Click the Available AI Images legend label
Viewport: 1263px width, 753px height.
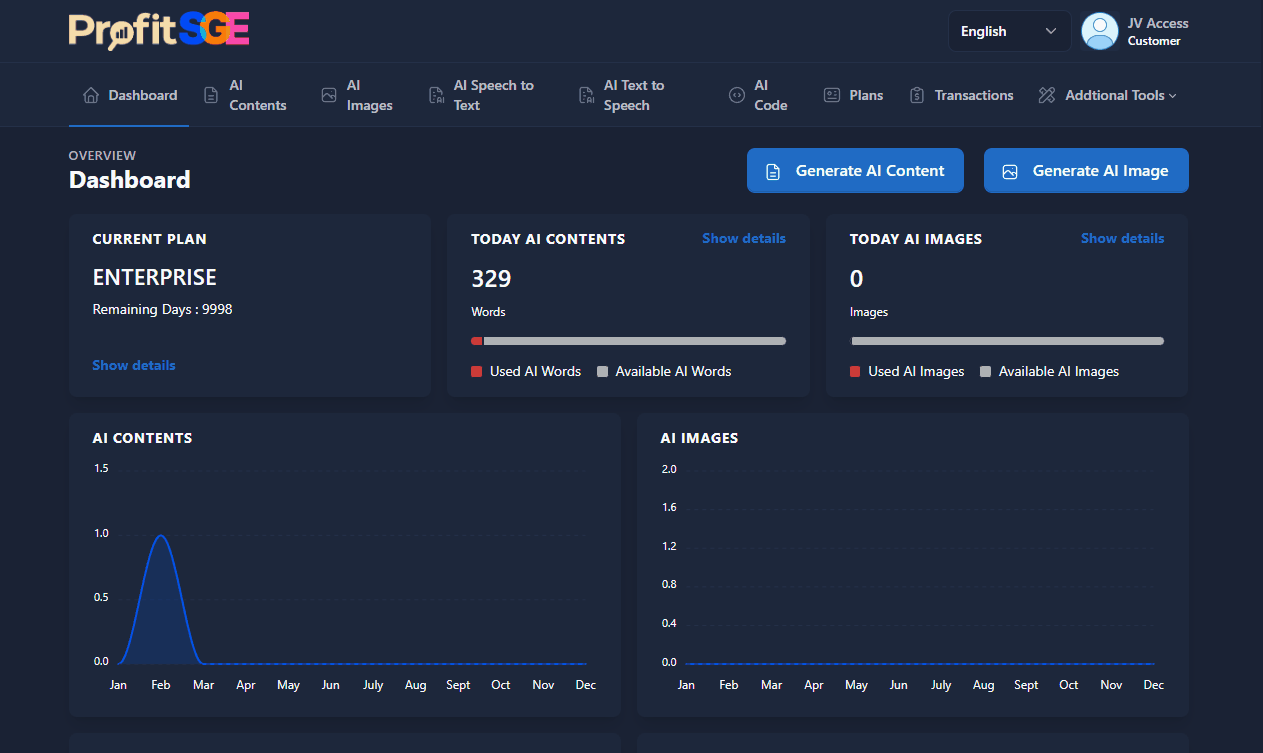(1059, 371)
